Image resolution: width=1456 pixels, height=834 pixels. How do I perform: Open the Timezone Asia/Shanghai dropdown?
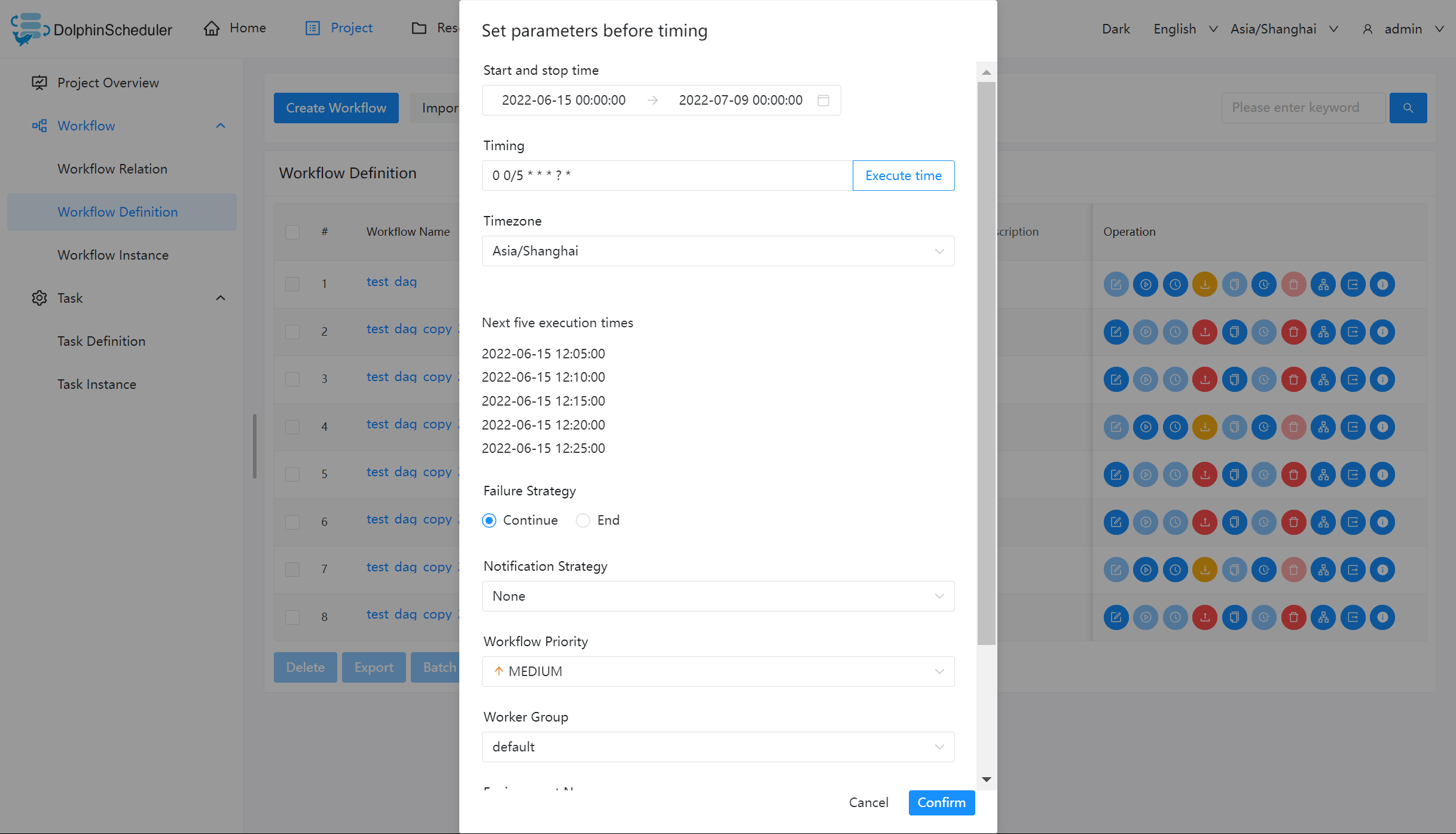[x=718, y=251]
